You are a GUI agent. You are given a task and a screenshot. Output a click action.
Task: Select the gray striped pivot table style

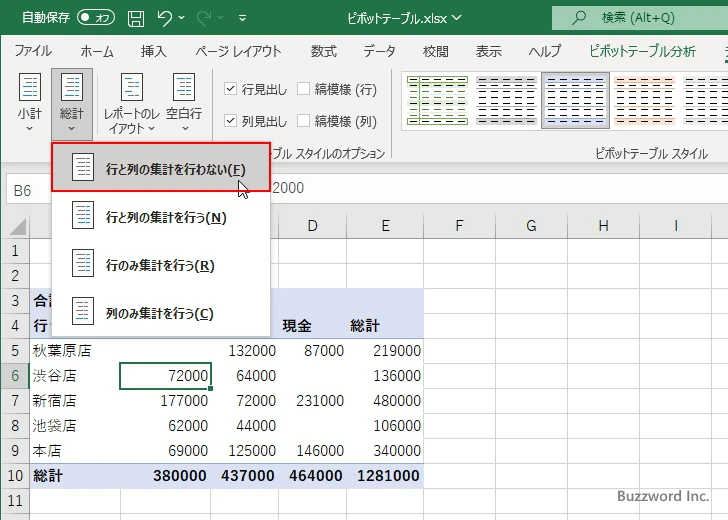[x=506, y=101]
